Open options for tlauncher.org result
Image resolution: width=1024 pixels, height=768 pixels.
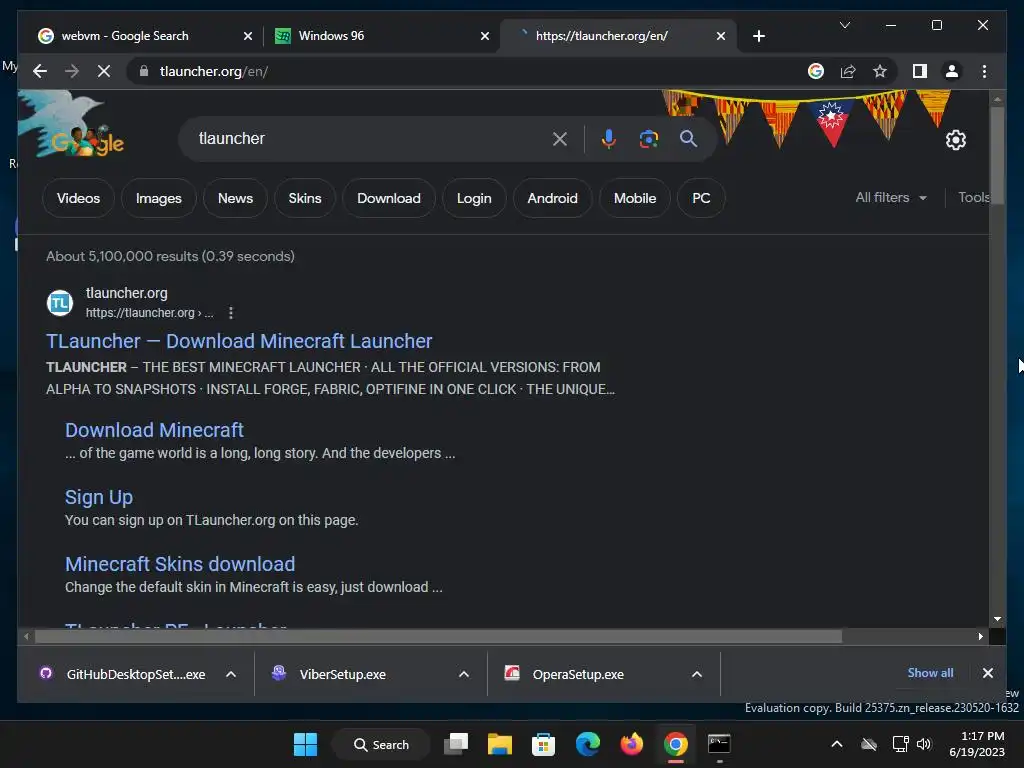[231, 313]
